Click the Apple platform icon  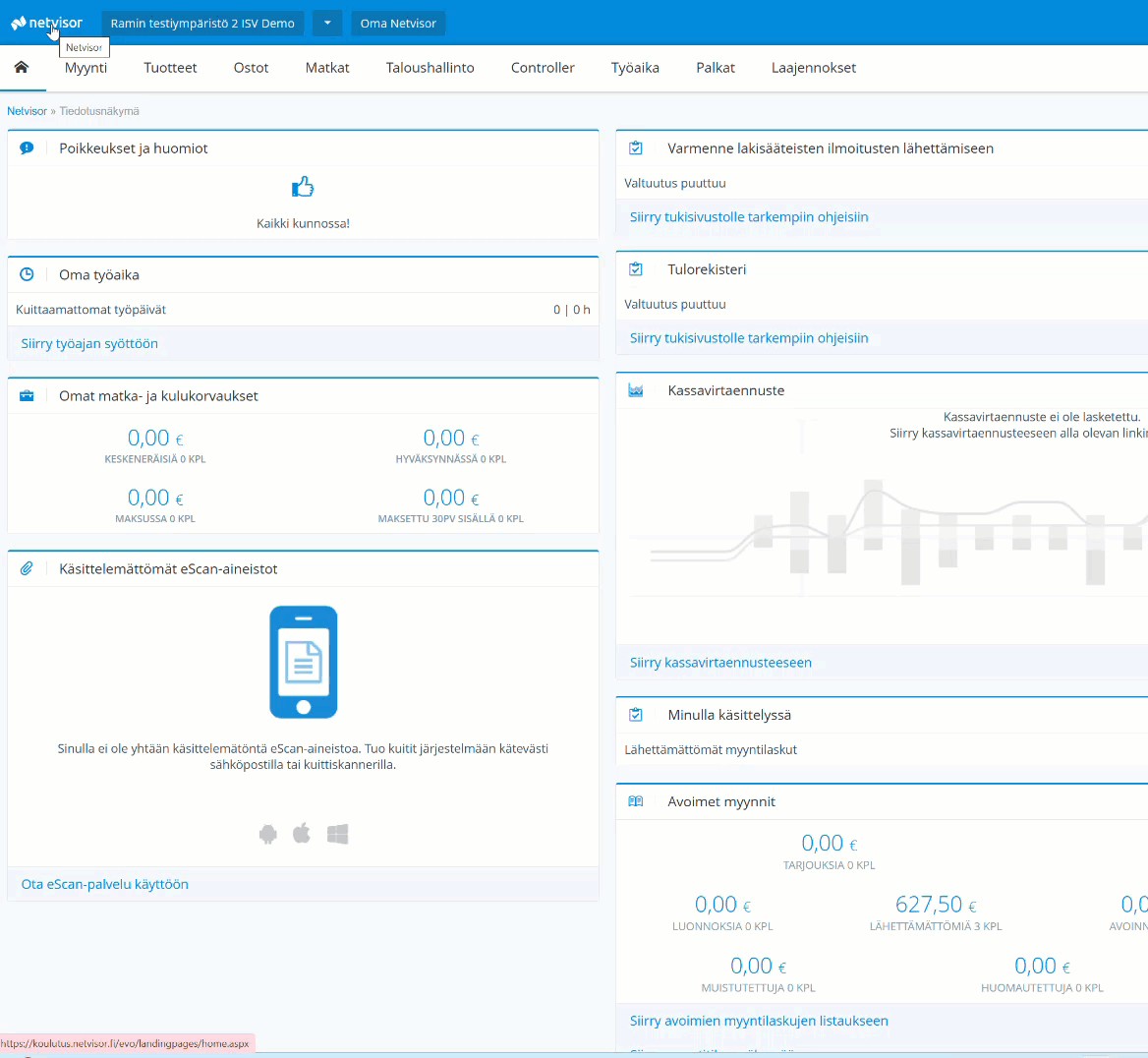[302, 833]
